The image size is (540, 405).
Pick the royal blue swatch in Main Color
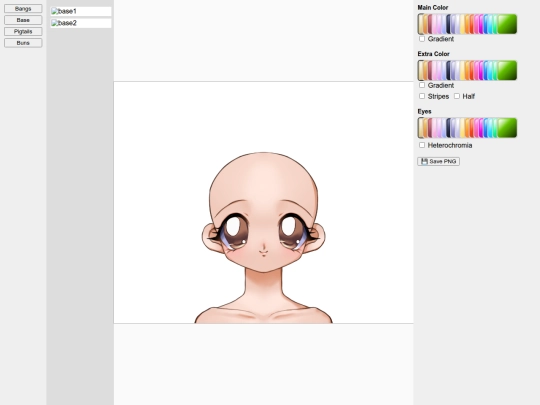point(486,24)
